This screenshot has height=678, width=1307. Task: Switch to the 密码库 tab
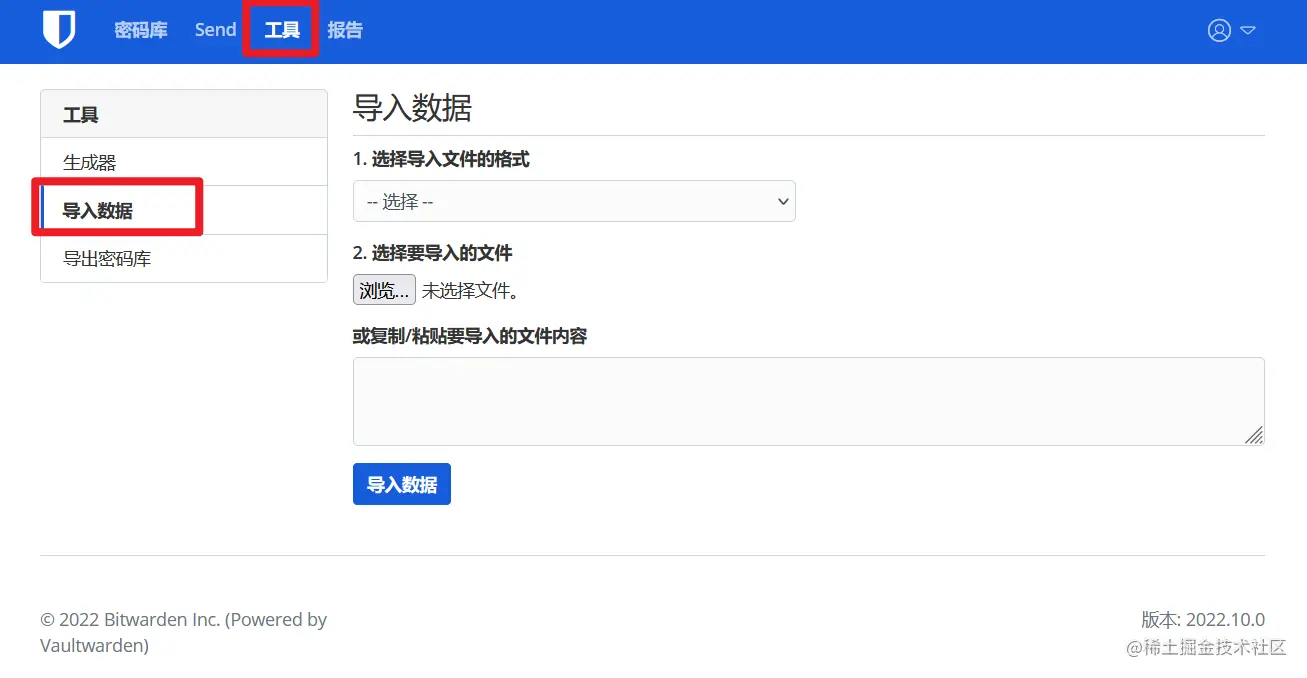141,30
